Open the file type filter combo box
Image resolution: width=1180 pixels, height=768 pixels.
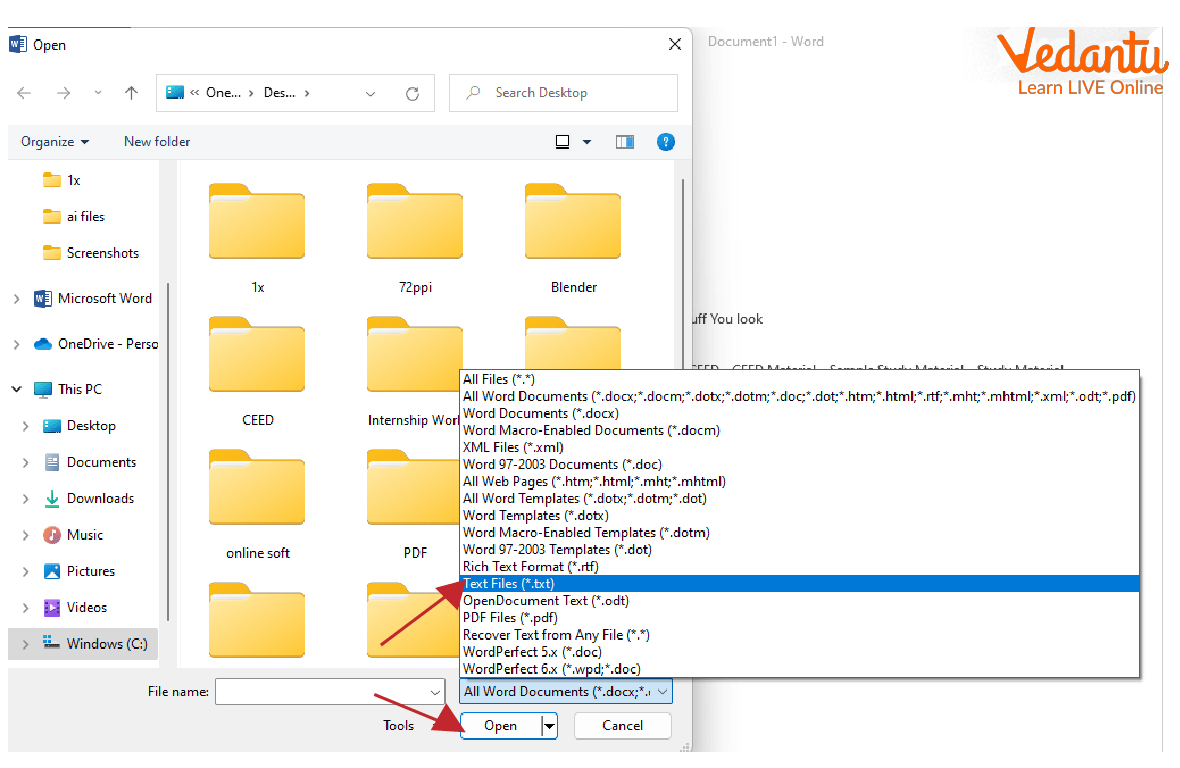(x=566, y=691)
